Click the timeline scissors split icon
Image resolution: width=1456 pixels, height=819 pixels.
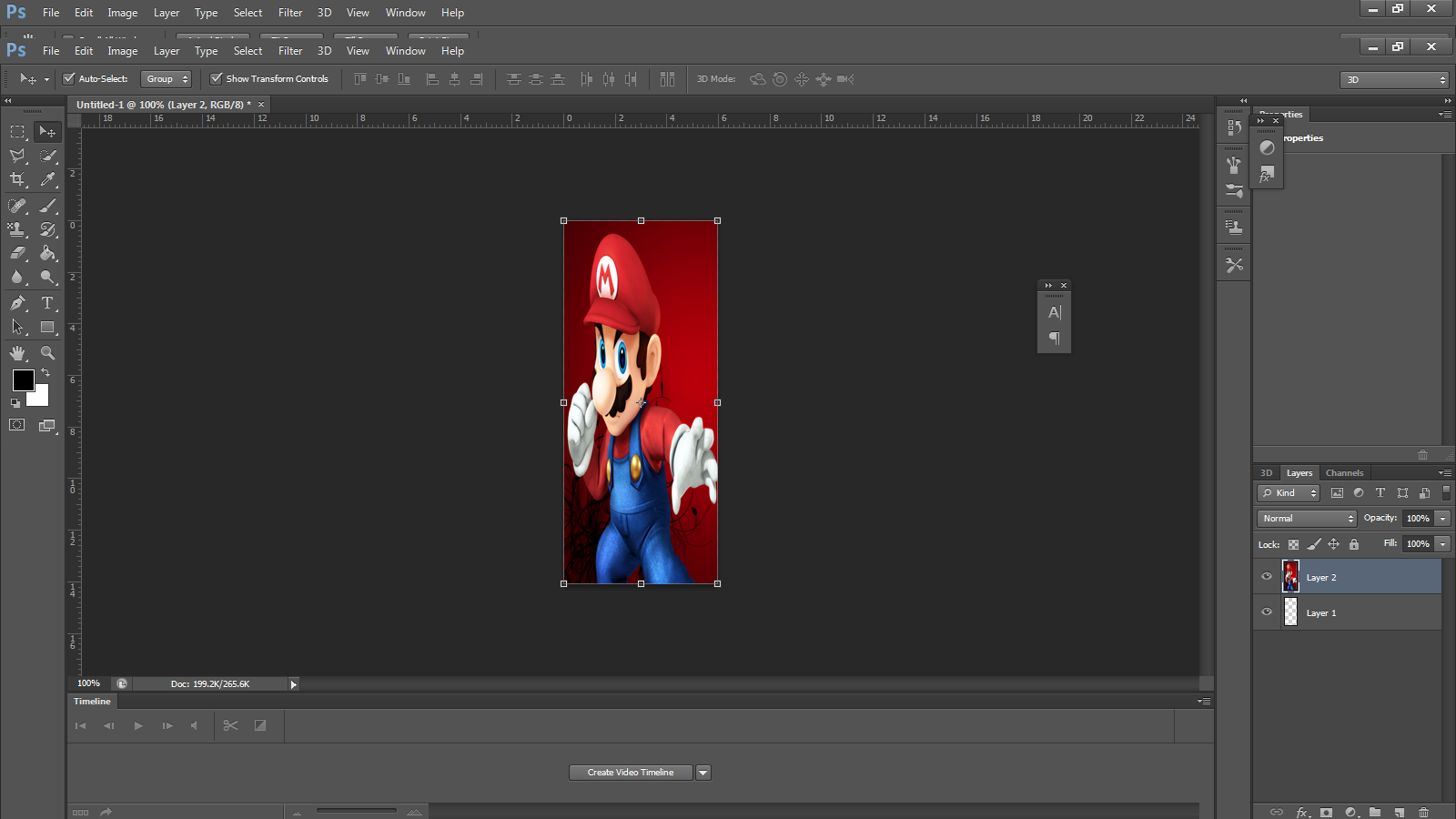point(230,725)
